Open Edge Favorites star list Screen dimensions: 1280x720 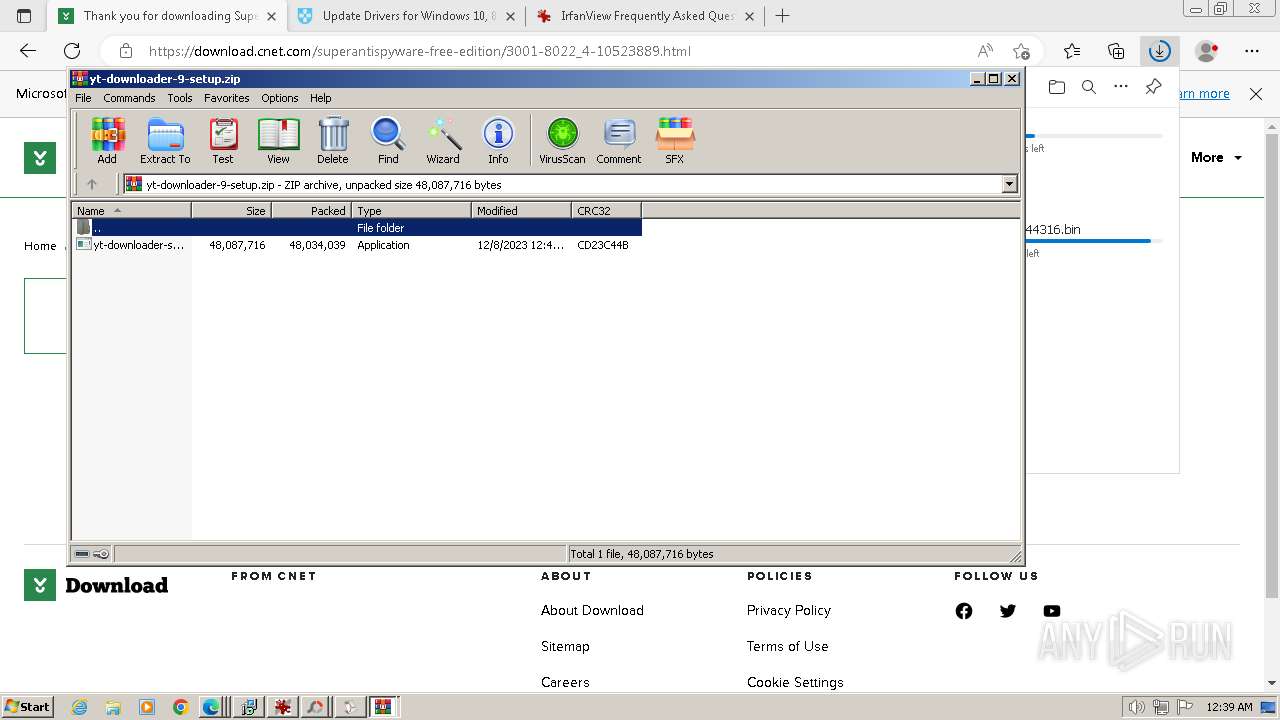1072,51
